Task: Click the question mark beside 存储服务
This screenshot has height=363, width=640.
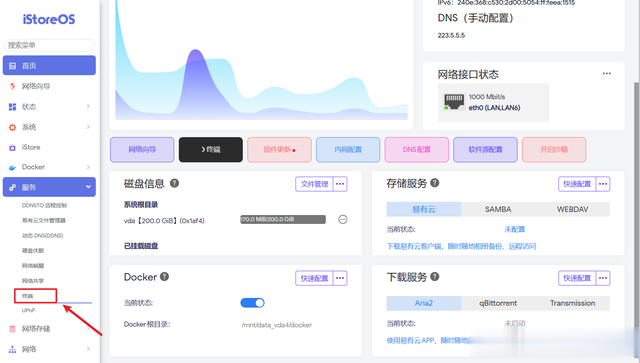Action: pos(435,183)
